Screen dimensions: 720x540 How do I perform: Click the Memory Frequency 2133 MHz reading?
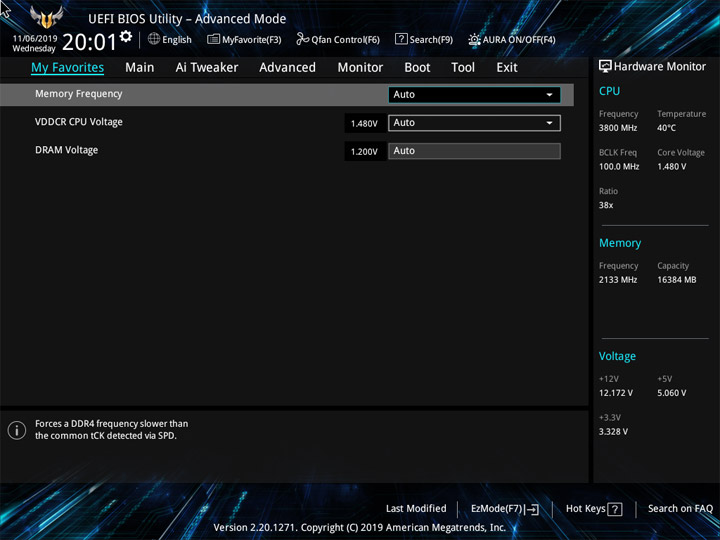(x=618, y=280)
